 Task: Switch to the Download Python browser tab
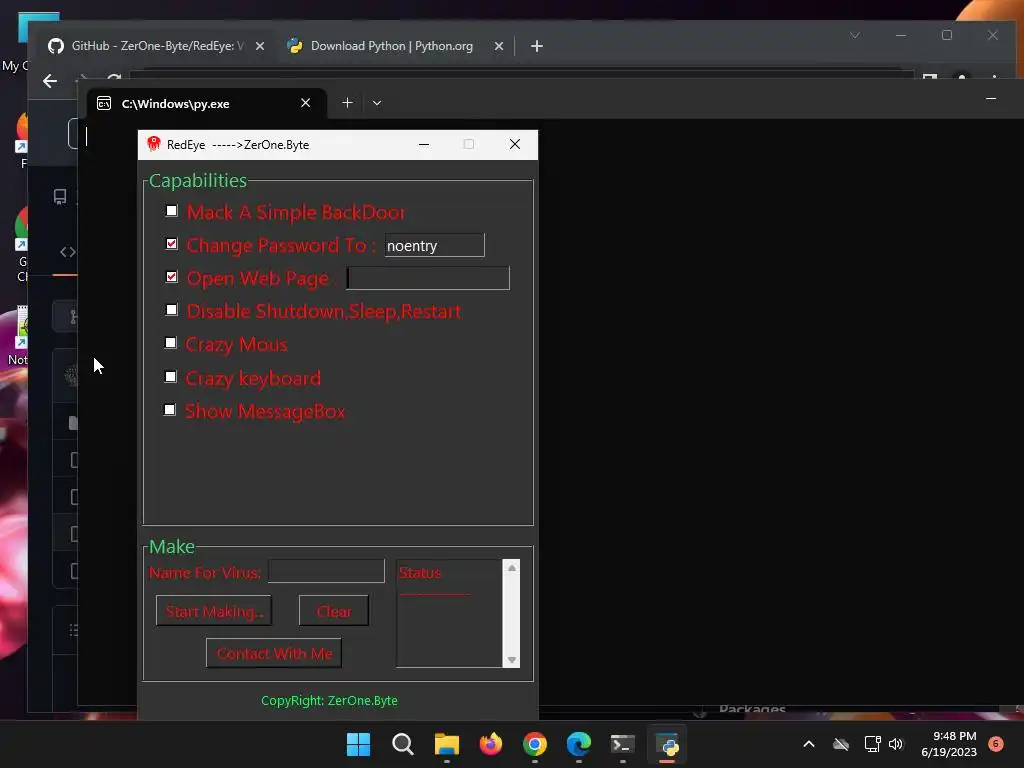391,46
